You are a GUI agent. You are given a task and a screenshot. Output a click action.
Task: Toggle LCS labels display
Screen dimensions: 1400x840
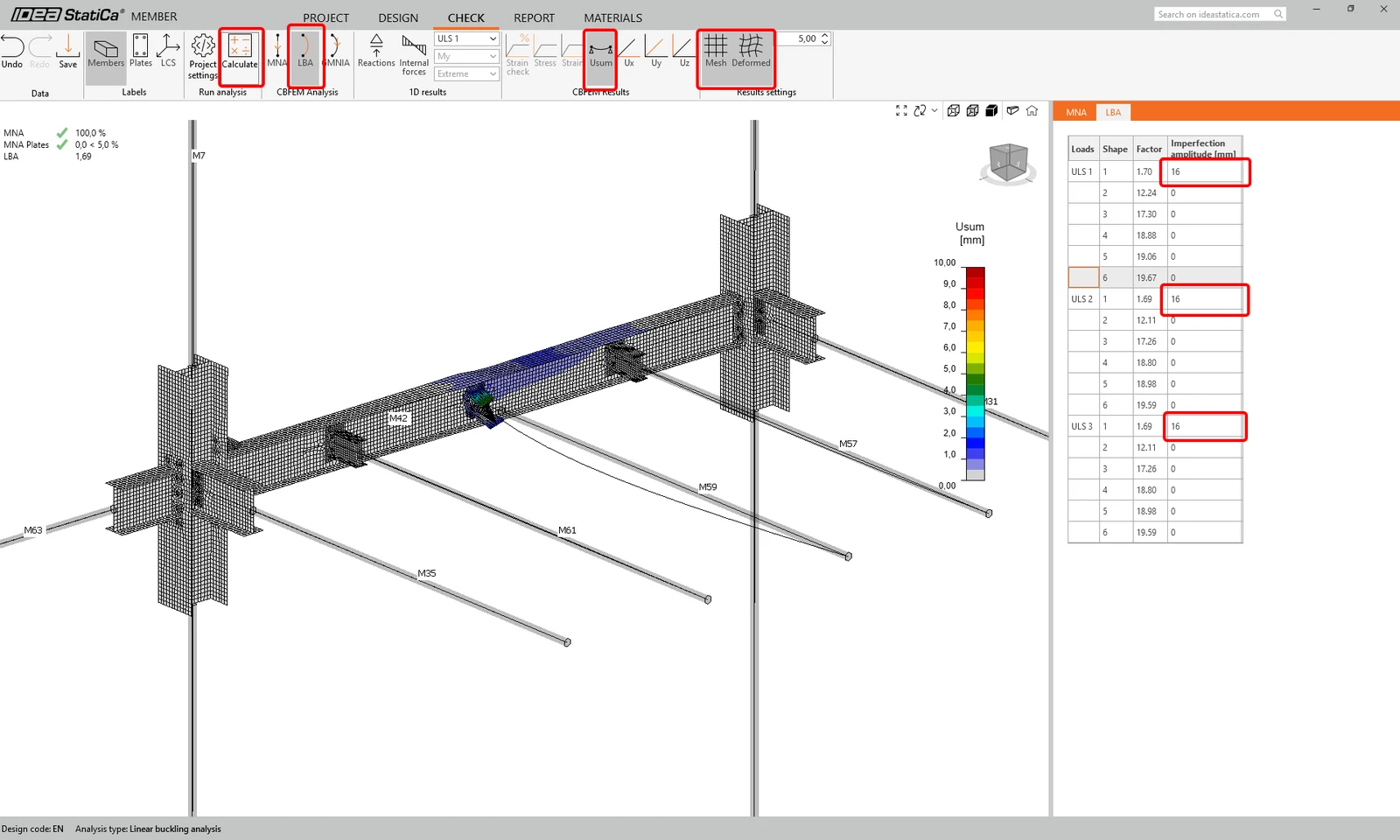(x=168, y=51)
